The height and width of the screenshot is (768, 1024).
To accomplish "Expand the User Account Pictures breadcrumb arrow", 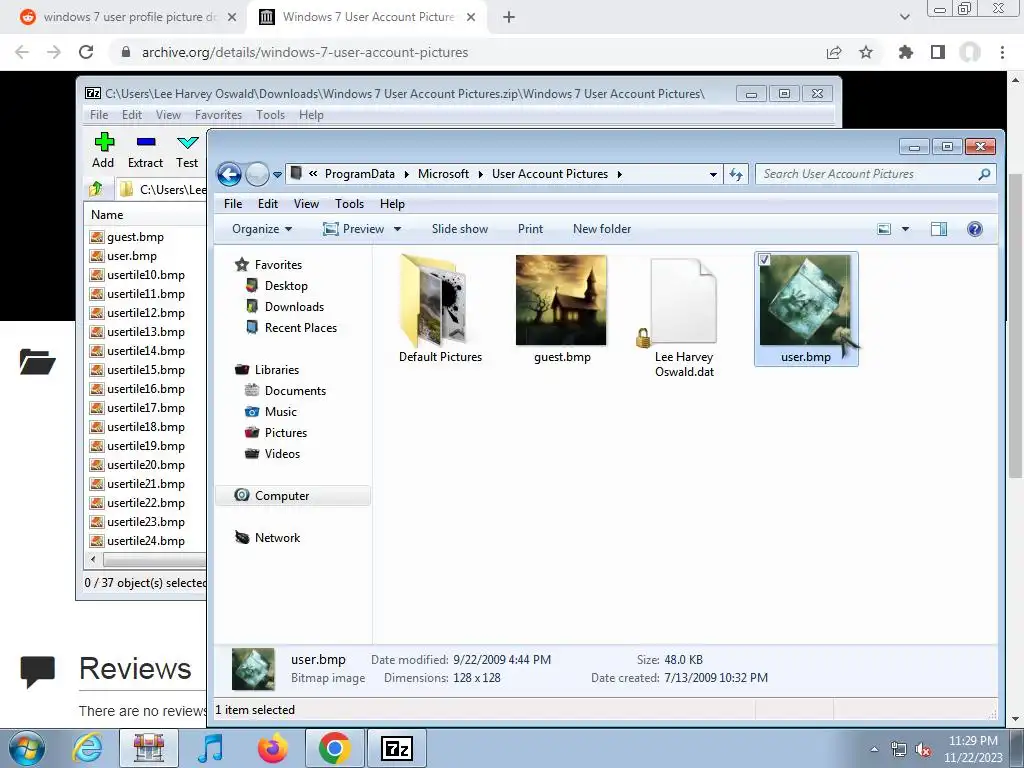I will click(x=620, y=174).
